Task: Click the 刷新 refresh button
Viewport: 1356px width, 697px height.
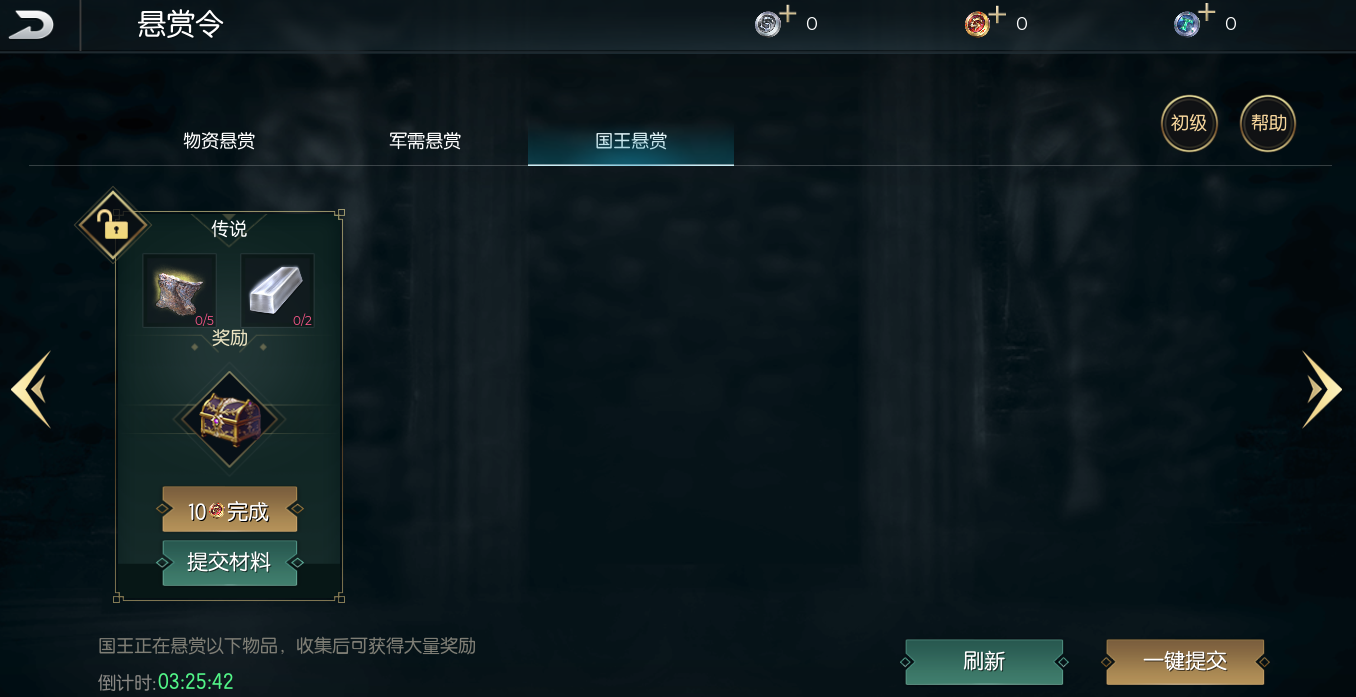Action: (984, 662)
